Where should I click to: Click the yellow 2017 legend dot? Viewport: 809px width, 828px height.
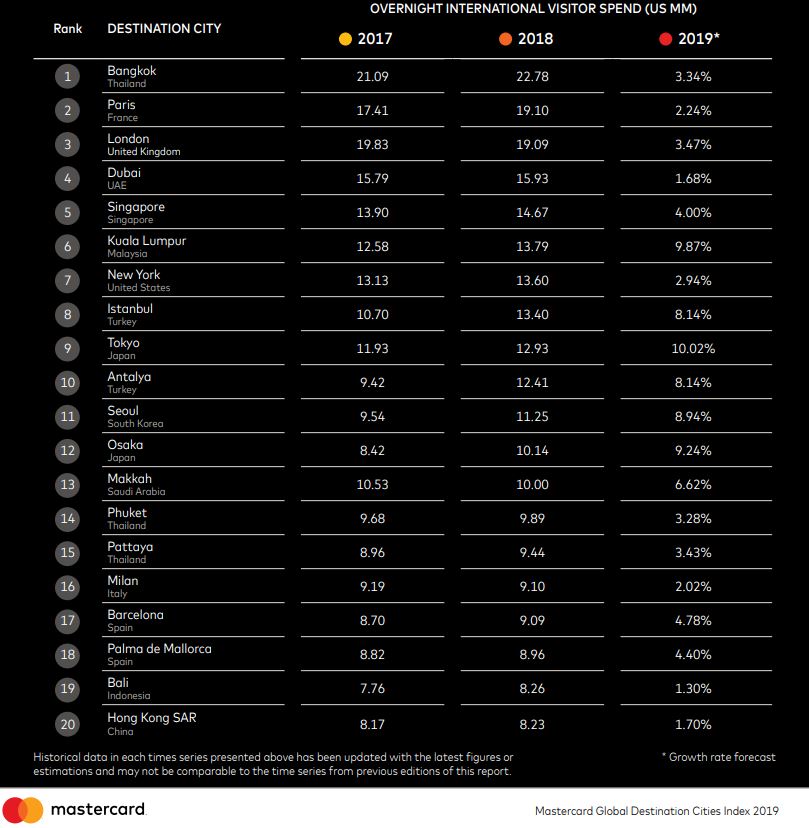click(345, 39)
